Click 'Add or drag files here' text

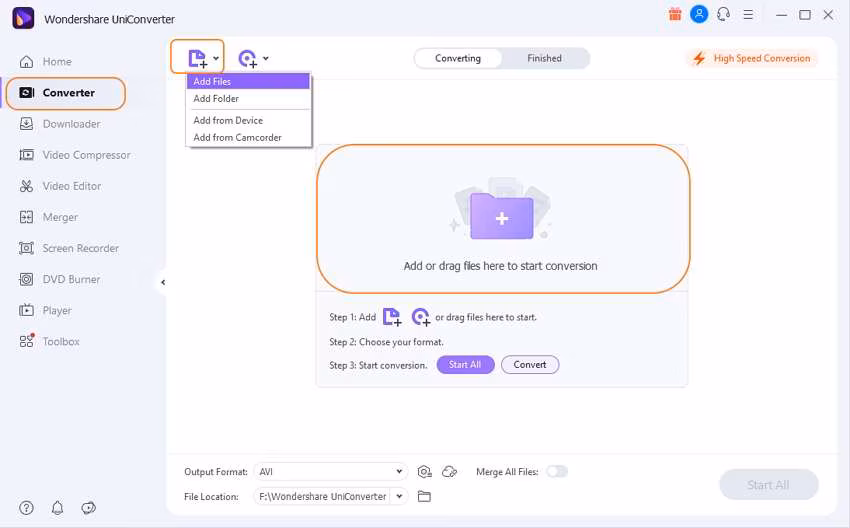tap(500, 266)
